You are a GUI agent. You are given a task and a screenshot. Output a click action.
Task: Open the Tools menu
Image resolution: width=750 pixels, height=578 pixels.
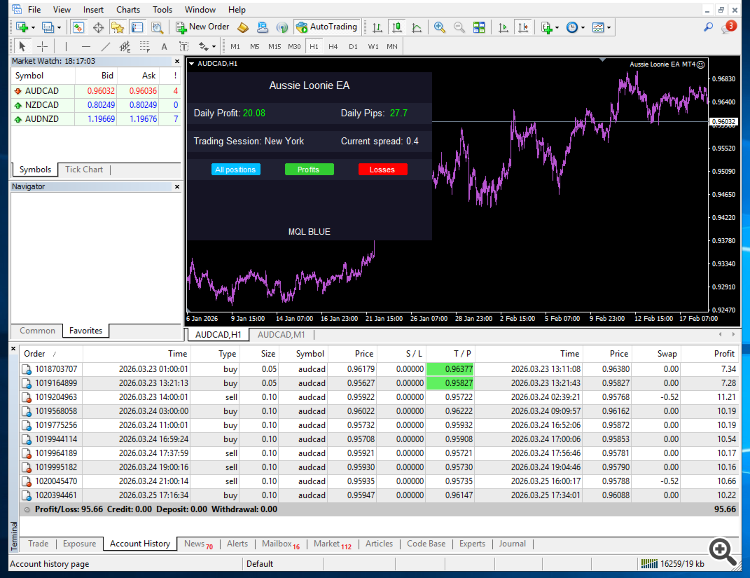pos(162,10)
